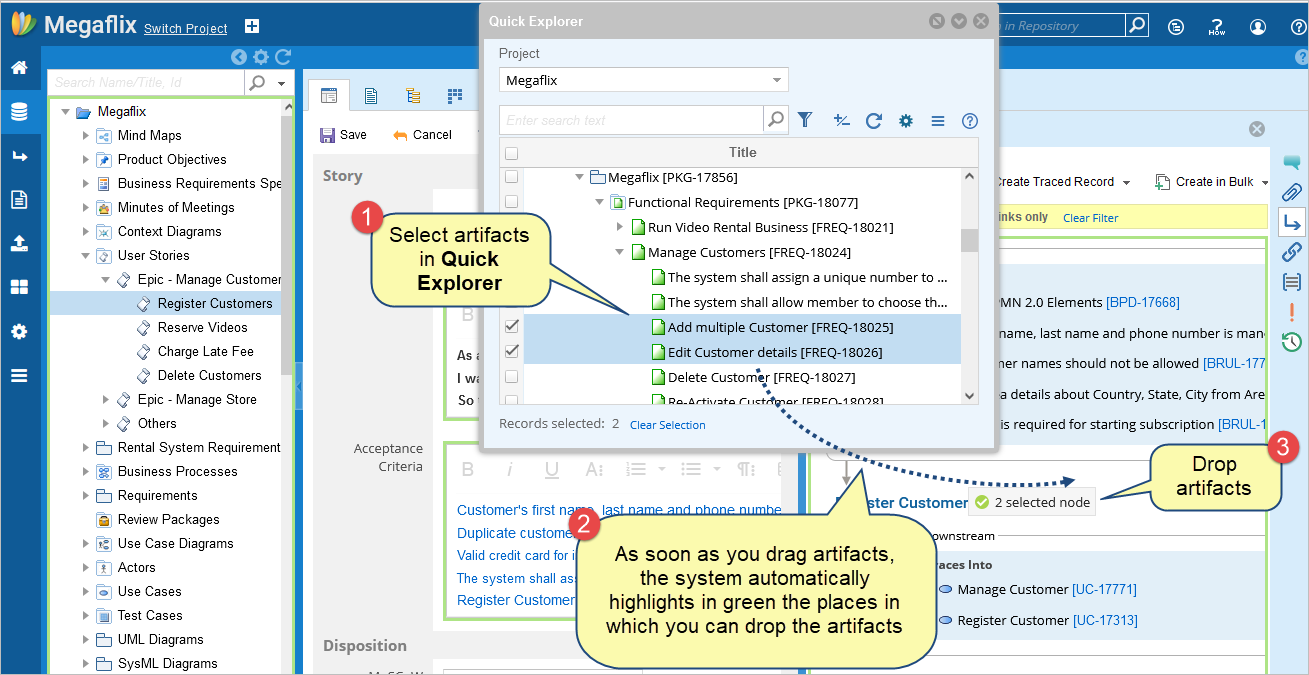Open the green history clock icon
Screen dimensions: 1309x675
point(1291,341)
